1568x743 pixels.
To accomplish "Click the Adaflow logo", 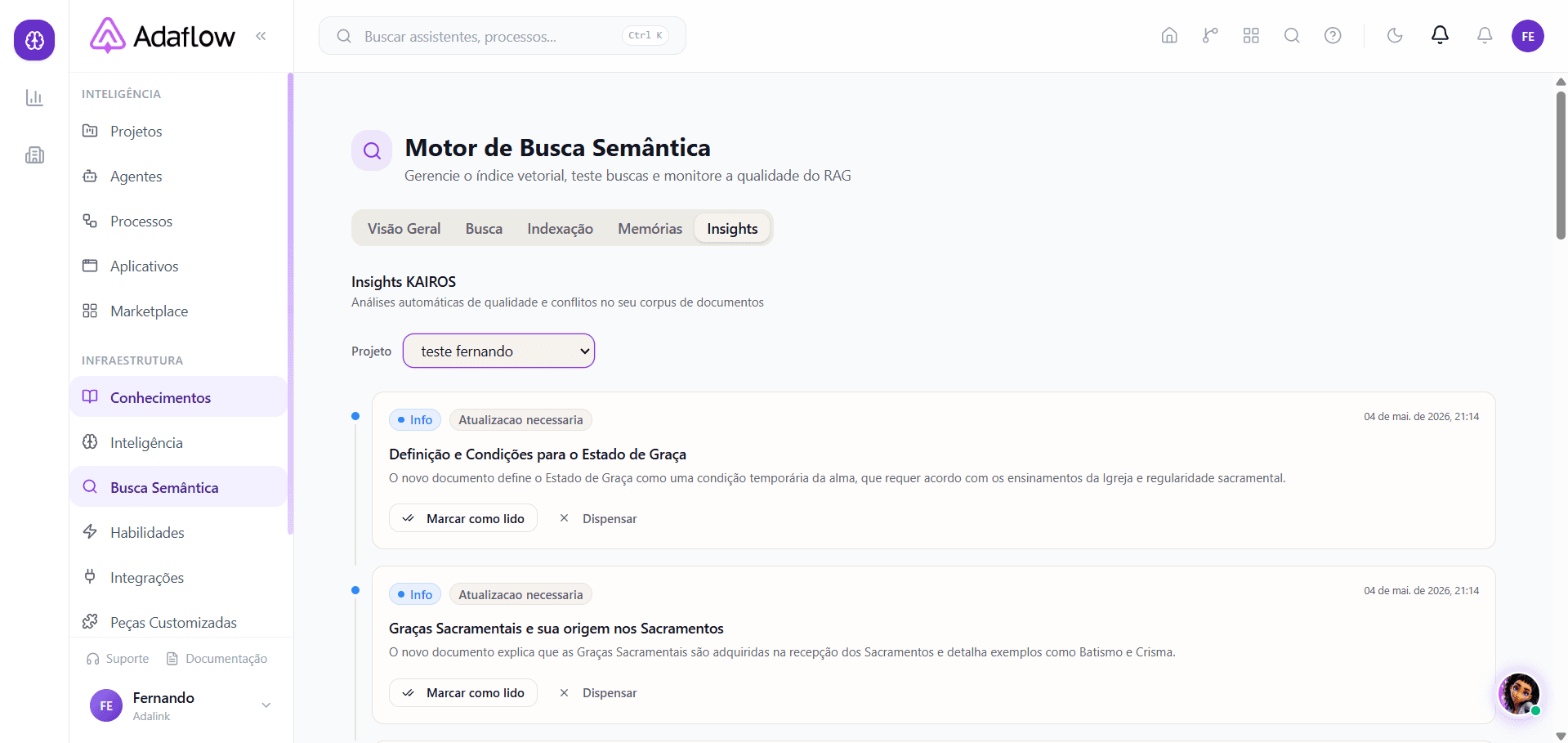I will pyautogui.click(x=162, y=36).
